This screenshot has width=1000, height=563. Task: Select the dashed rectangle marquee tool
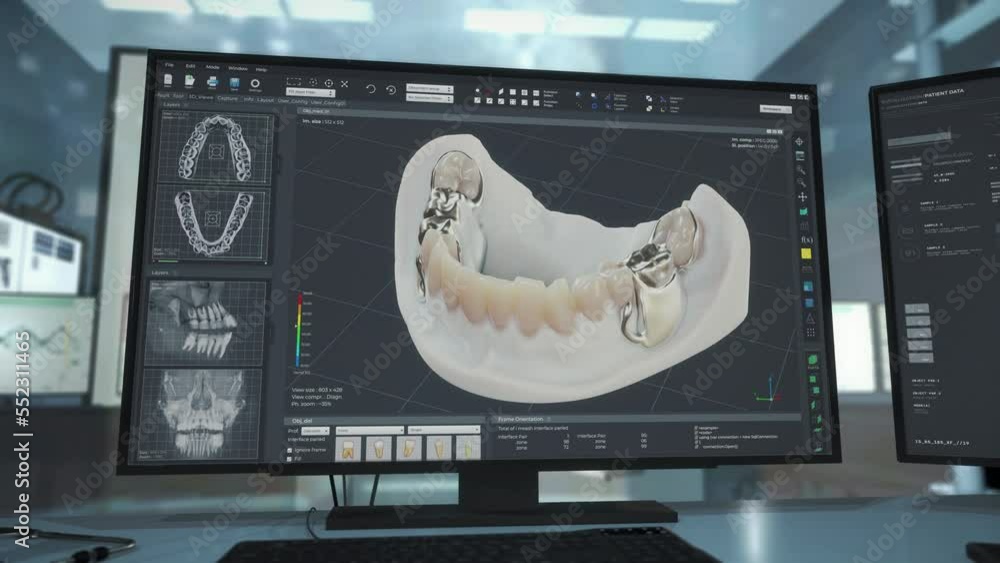294,82
